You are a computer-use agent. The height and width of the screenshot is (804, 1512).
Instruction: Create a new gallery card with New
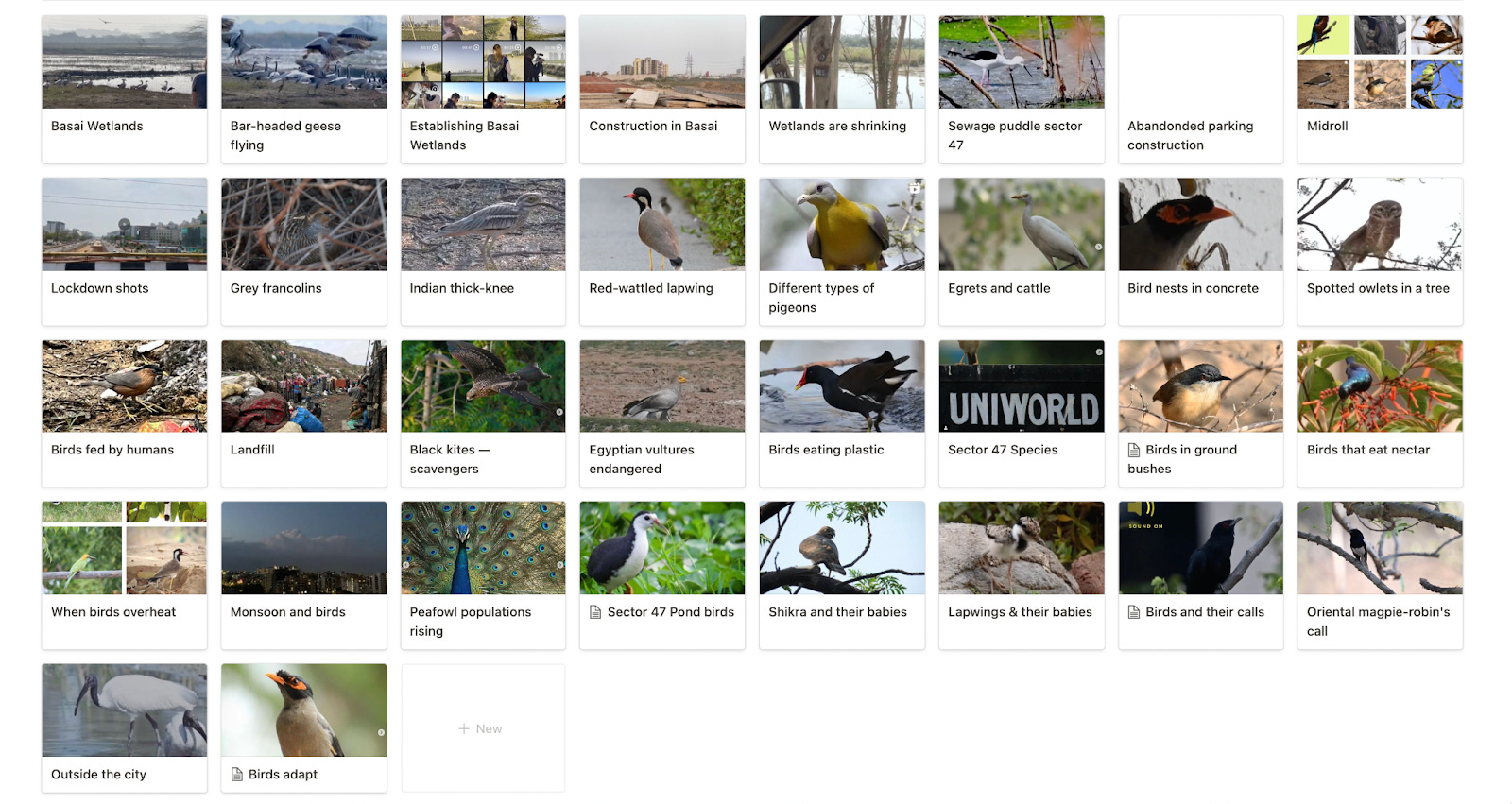point(483,728)
